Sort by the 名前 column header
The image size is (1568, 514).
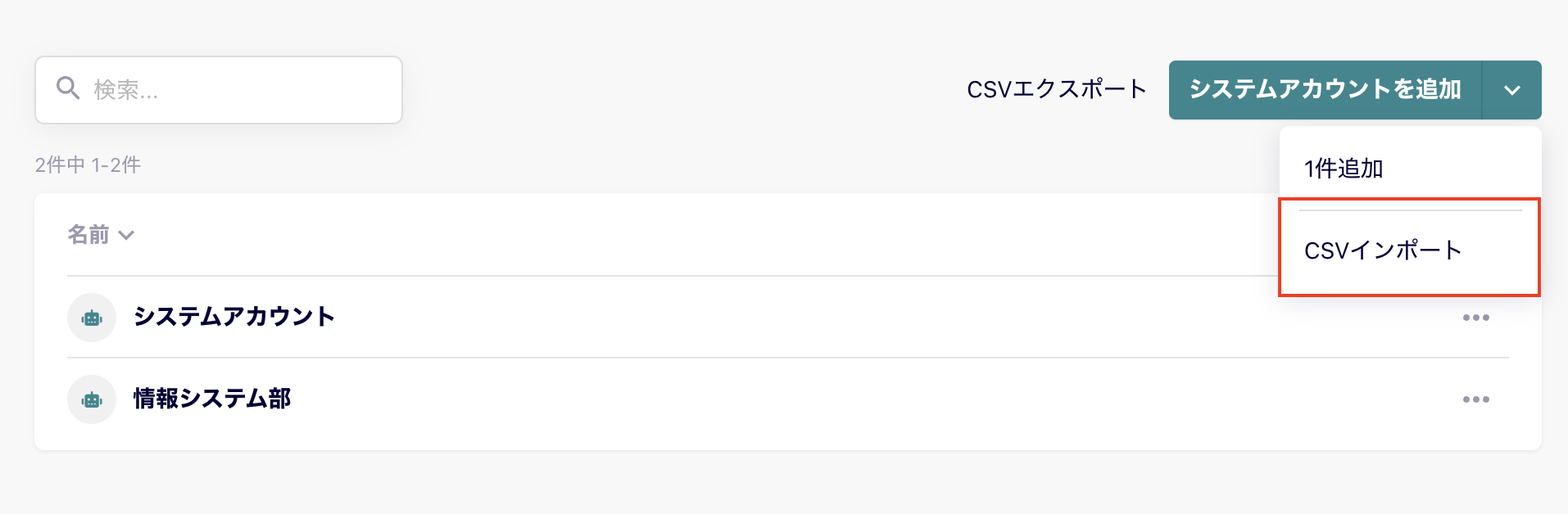[x=88, y=235]
